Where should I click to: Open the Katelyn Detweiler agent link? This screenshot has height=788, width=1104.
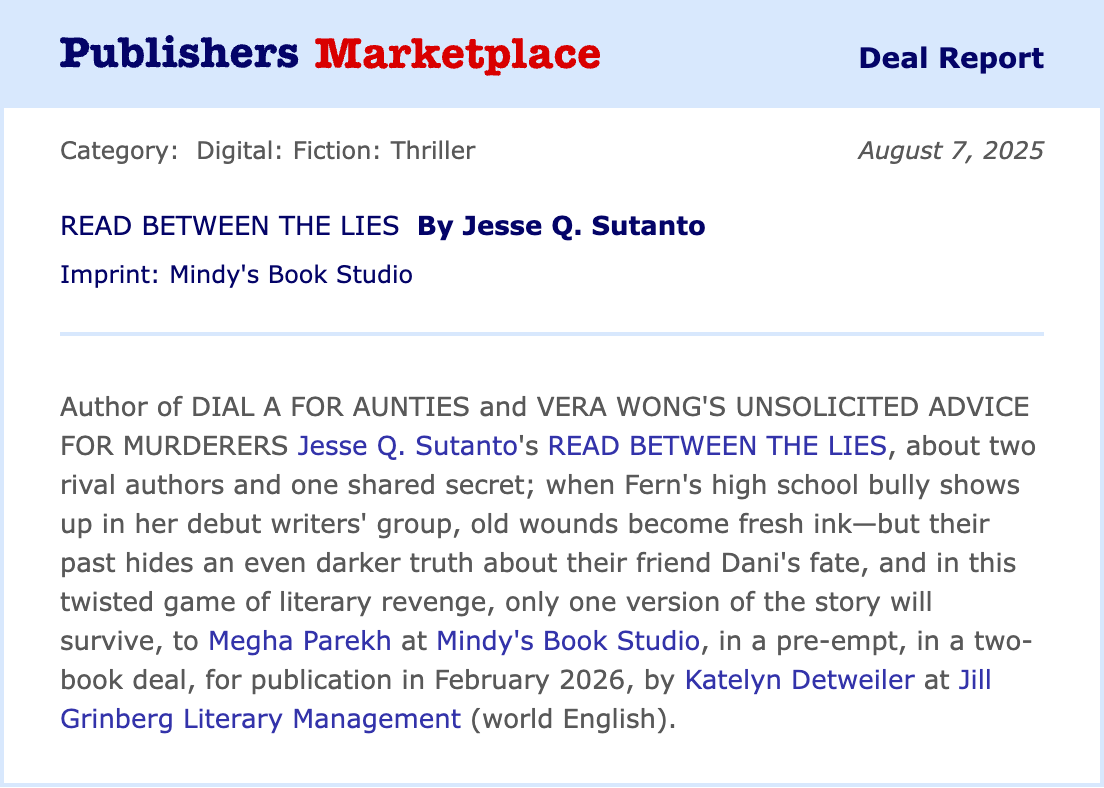[799, 680]
